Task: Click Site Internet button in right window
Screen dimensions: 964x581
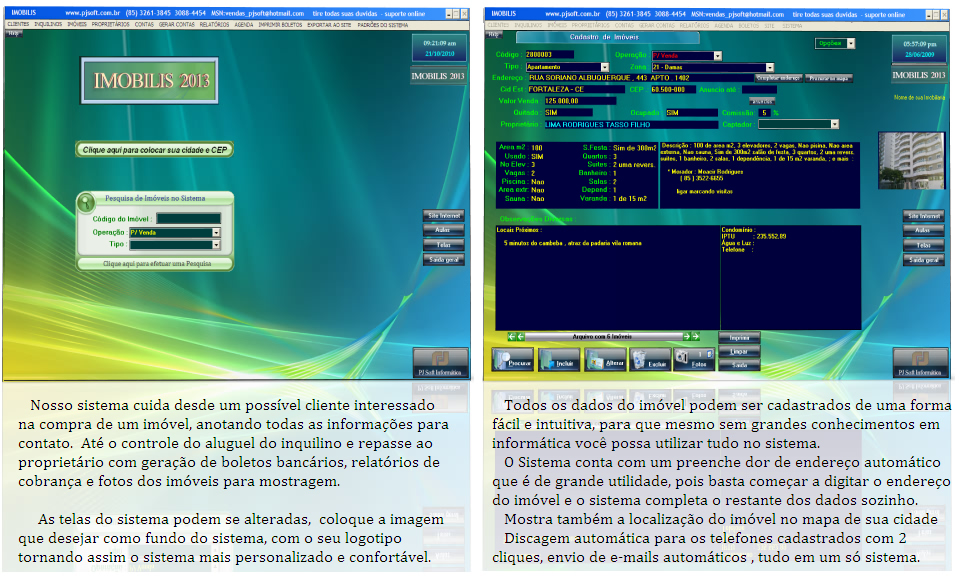Action: (x=924, y=216)
